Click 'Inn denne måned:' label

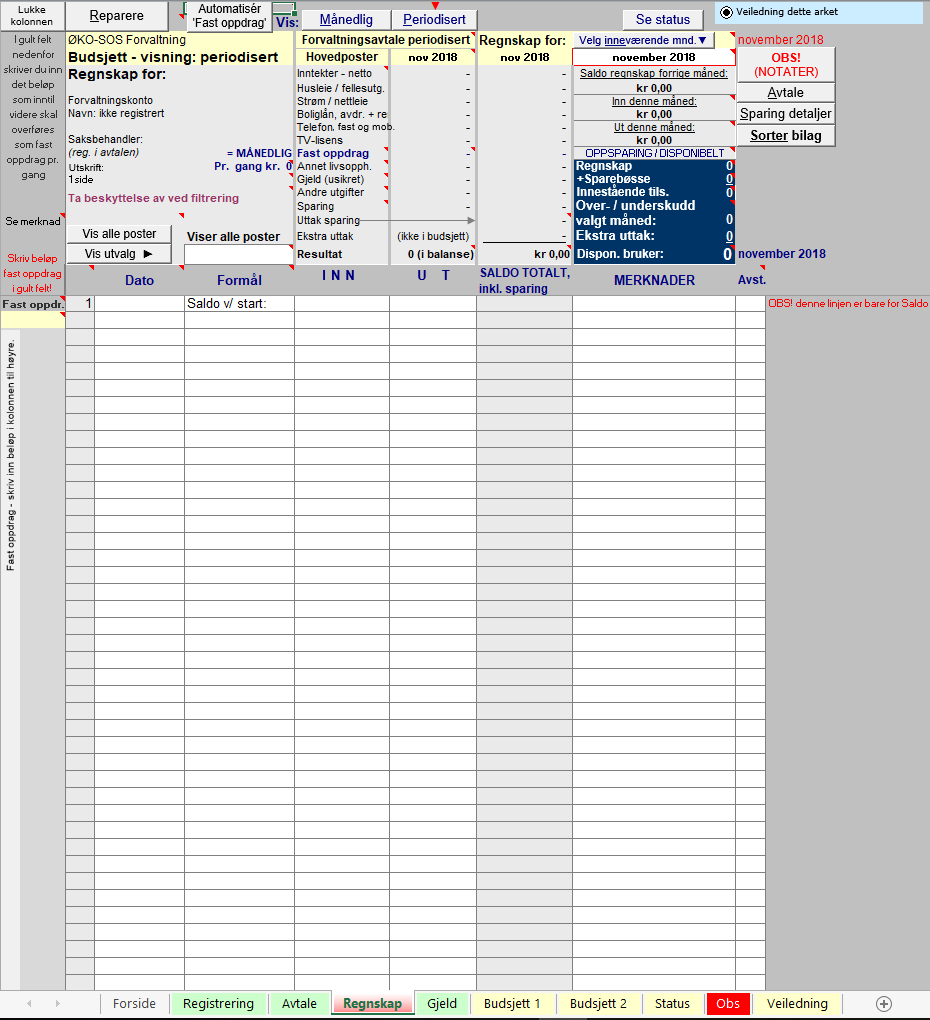point(654,101)
